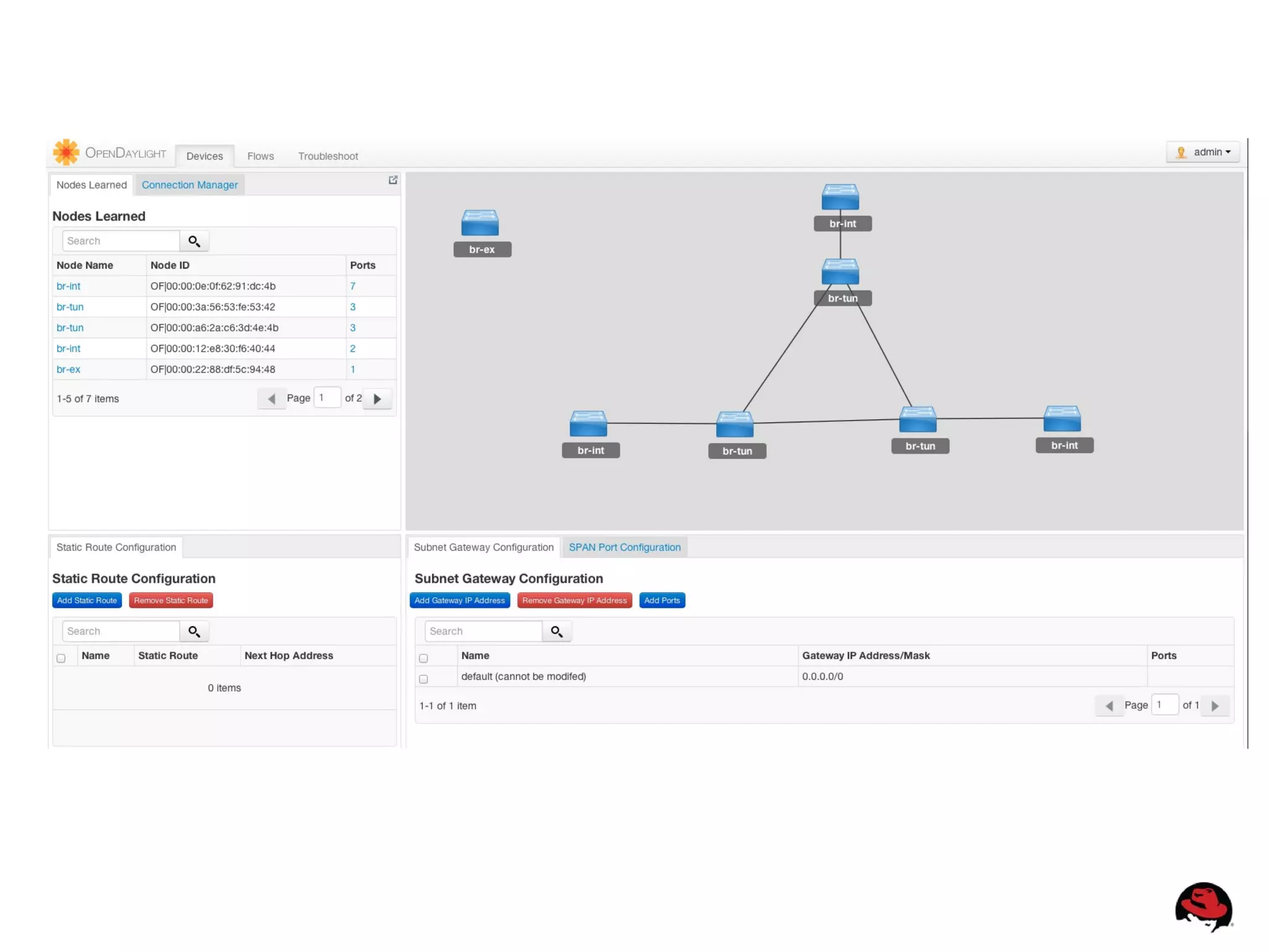Open the br-ex node link in table
The width and height of the screenshot is (1269, 952).
[68, 369]
